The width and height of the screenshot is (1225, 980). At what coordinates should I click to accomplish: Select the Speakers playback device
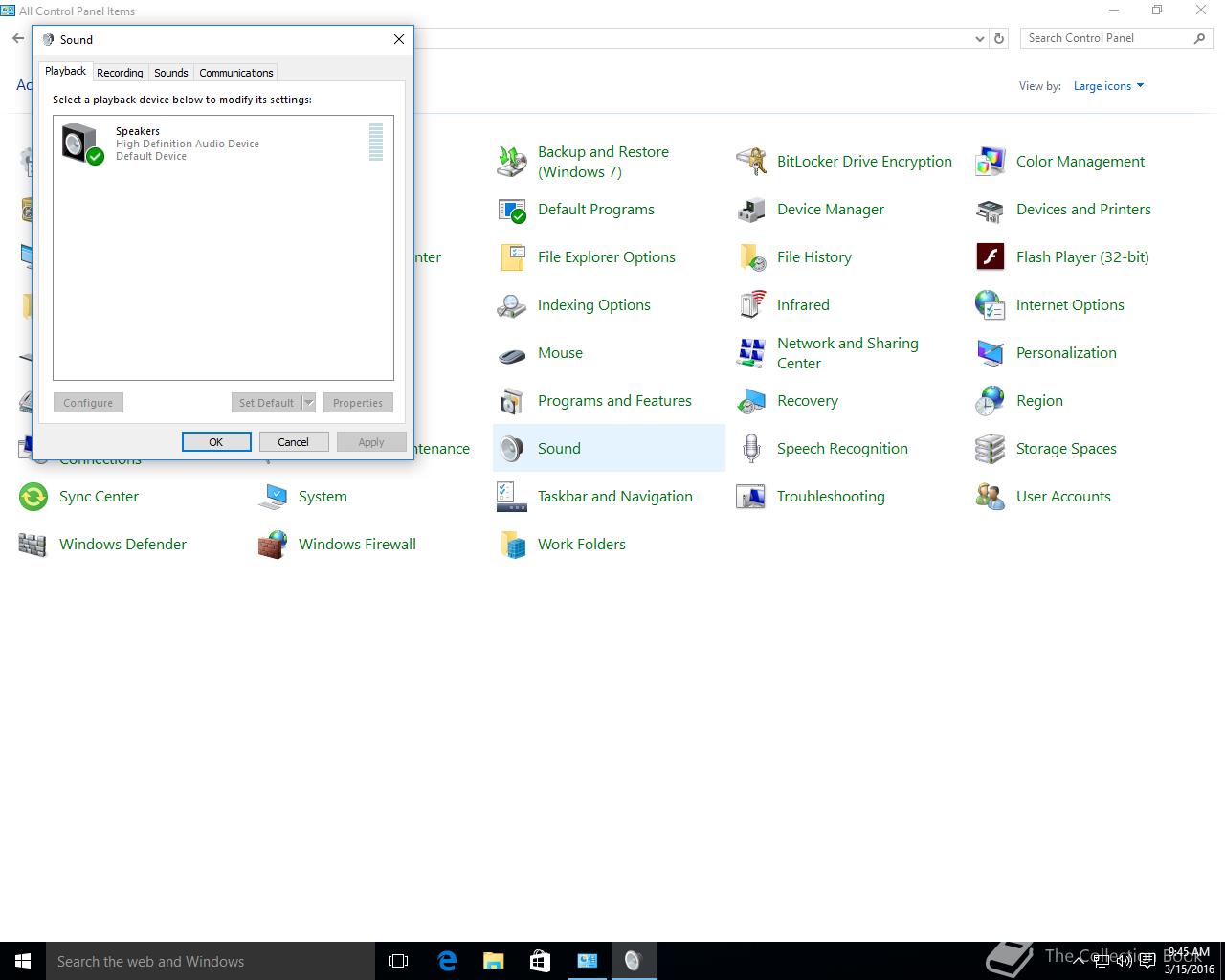point(223,143)
